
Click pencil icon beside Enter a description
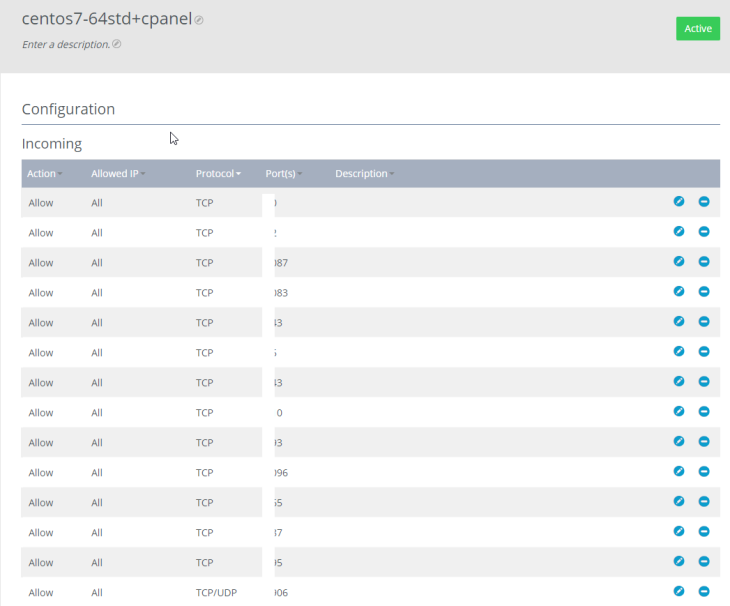pos(117,44)
